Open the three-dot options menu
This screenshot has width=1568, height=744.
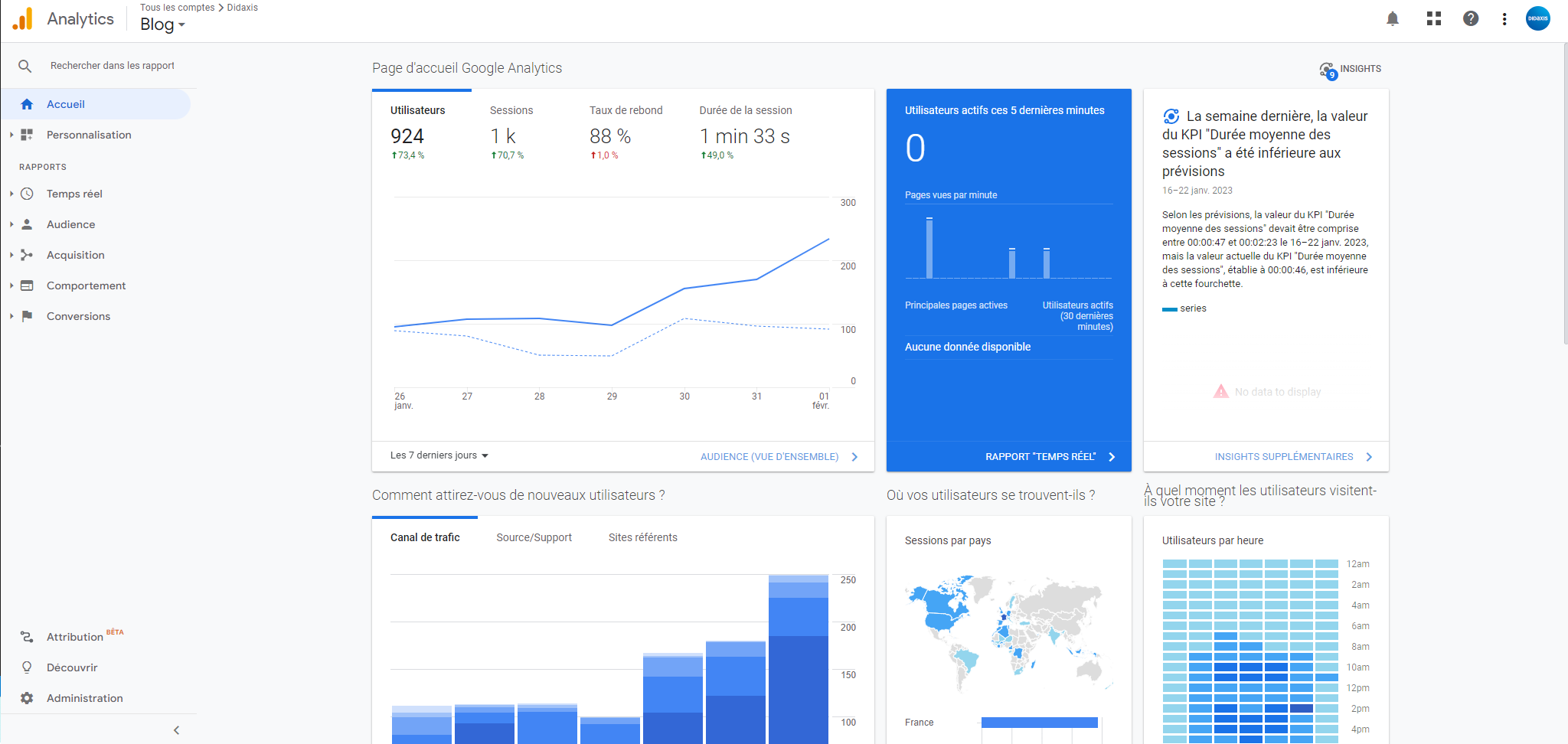1504,18
